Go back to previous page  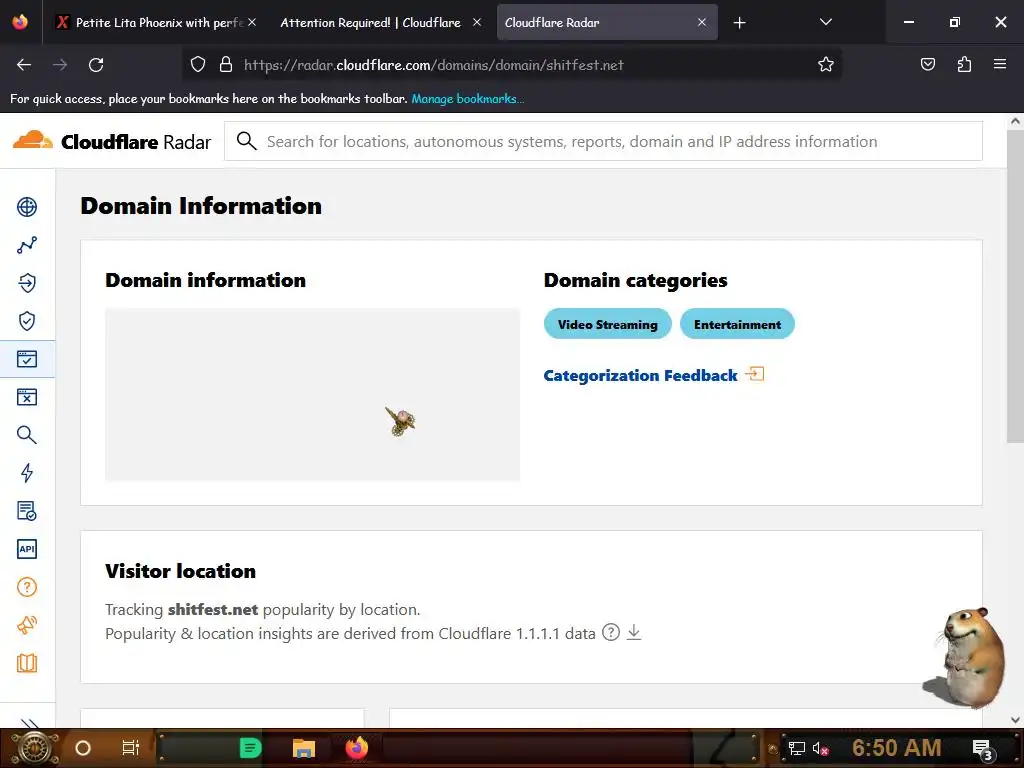(24, 65)
